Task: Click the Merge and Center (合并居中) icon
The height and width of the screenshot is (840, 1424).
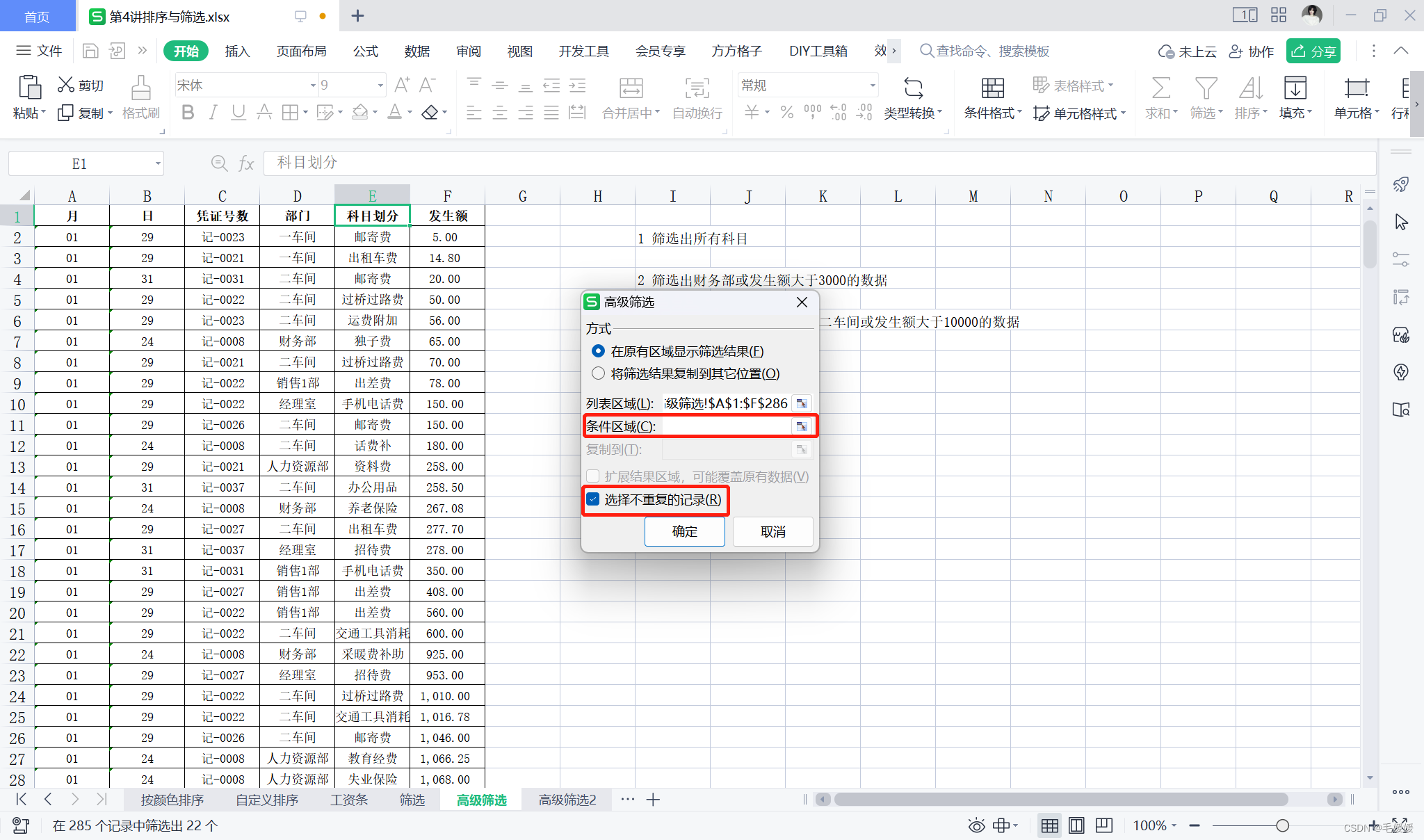Action: pyautogui.click(x=630, y=89)
